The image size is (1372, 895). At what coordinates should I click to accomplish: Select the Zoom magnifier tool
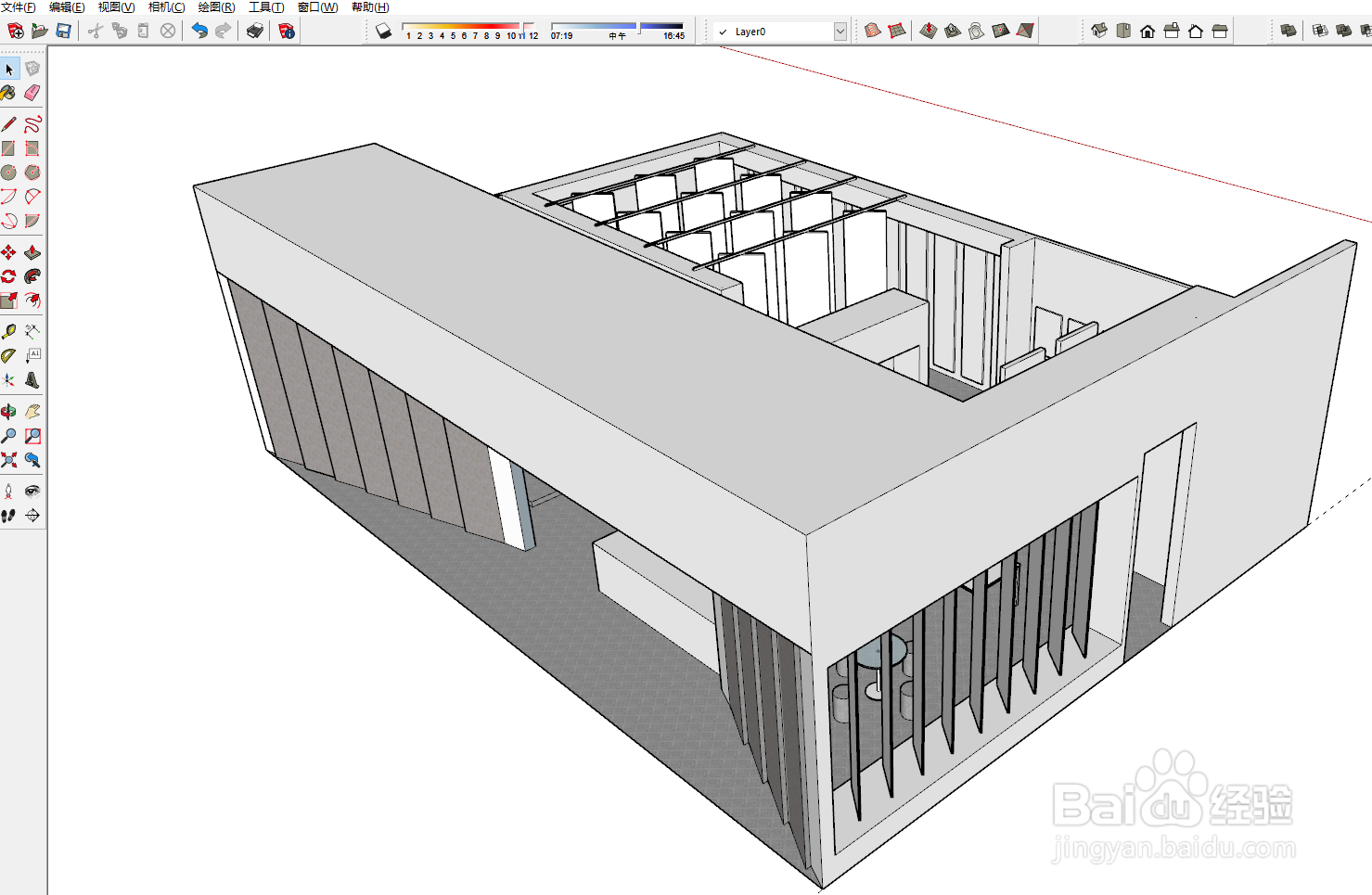tap(8, 435)
